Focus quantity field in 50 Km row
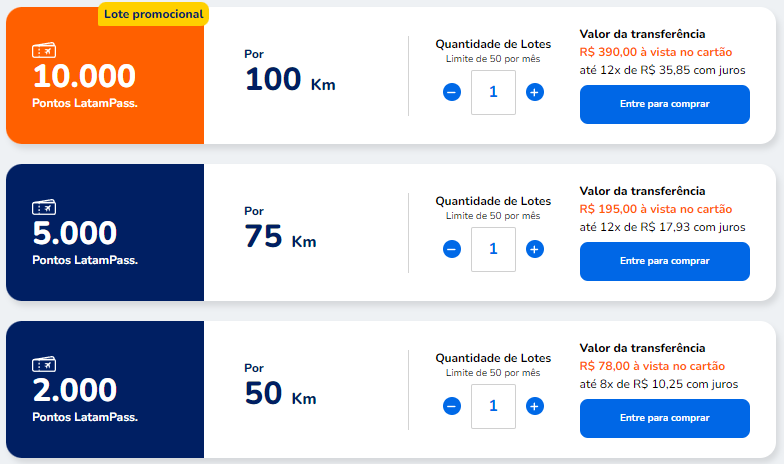Viewport: 784px width, 464px height. (493, 406)
